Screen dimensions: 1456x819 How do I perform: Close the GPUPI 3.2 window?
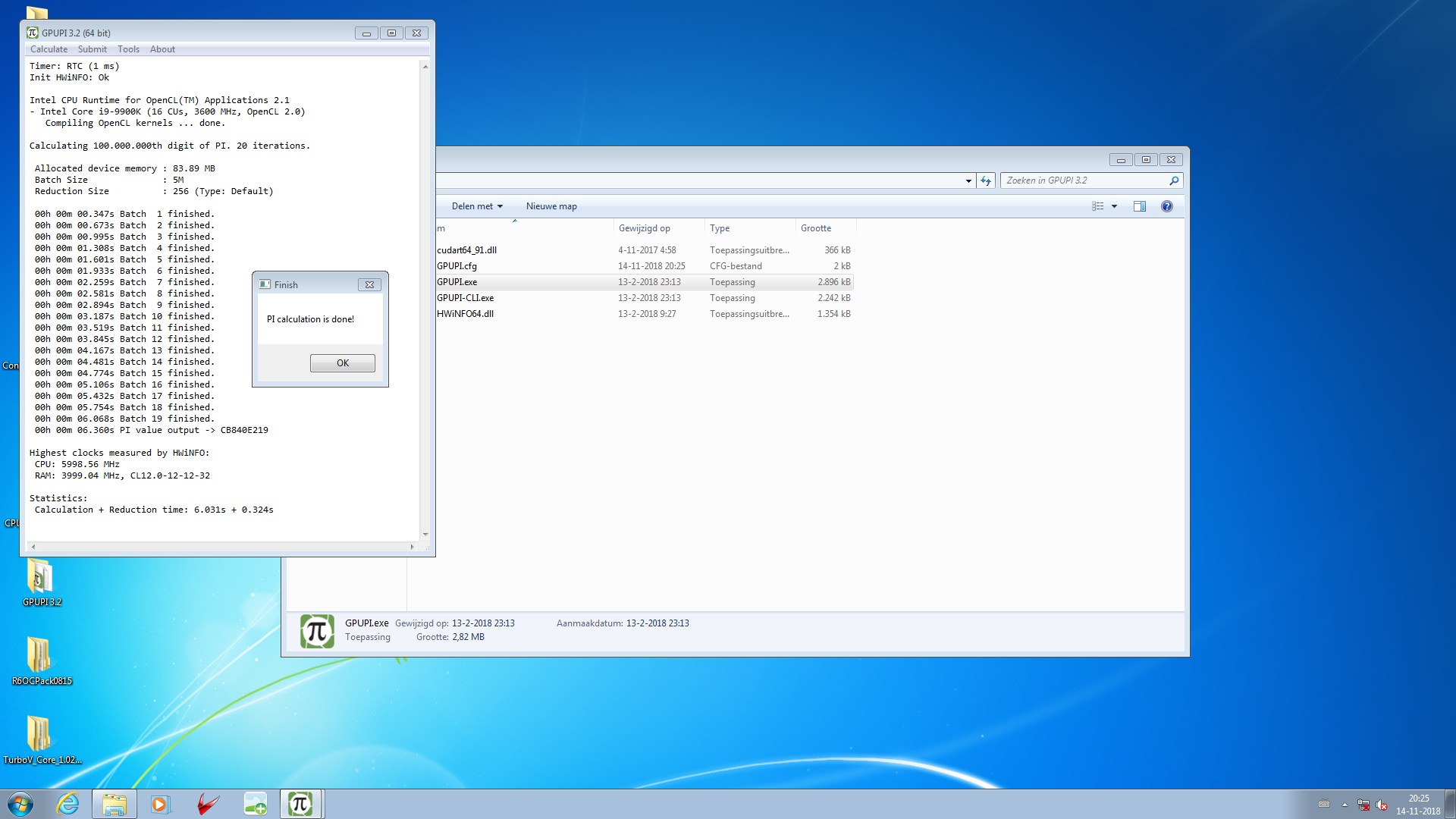(x=416, y=33)
